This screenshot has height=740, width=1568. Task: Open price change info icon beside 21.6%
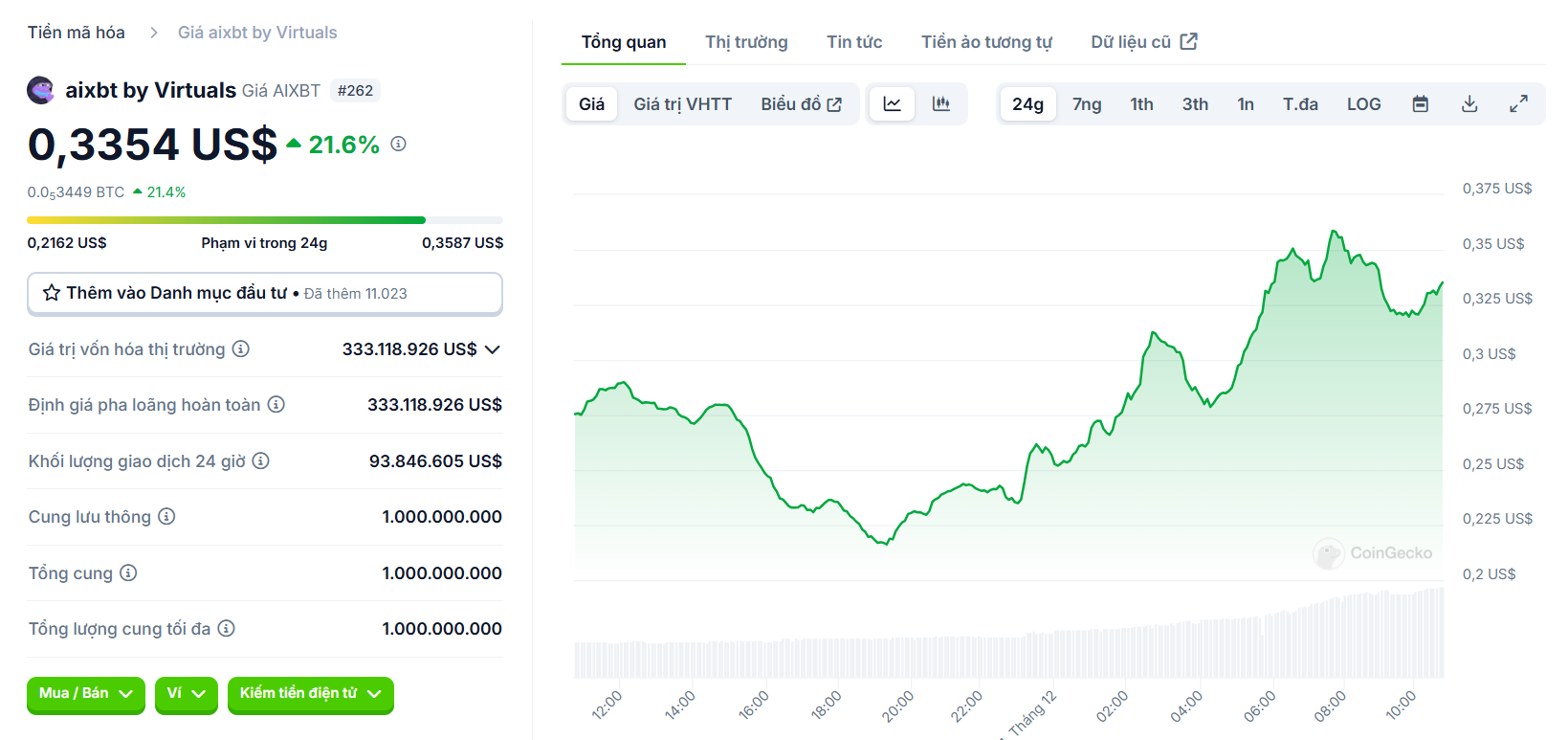coord(399,144)
